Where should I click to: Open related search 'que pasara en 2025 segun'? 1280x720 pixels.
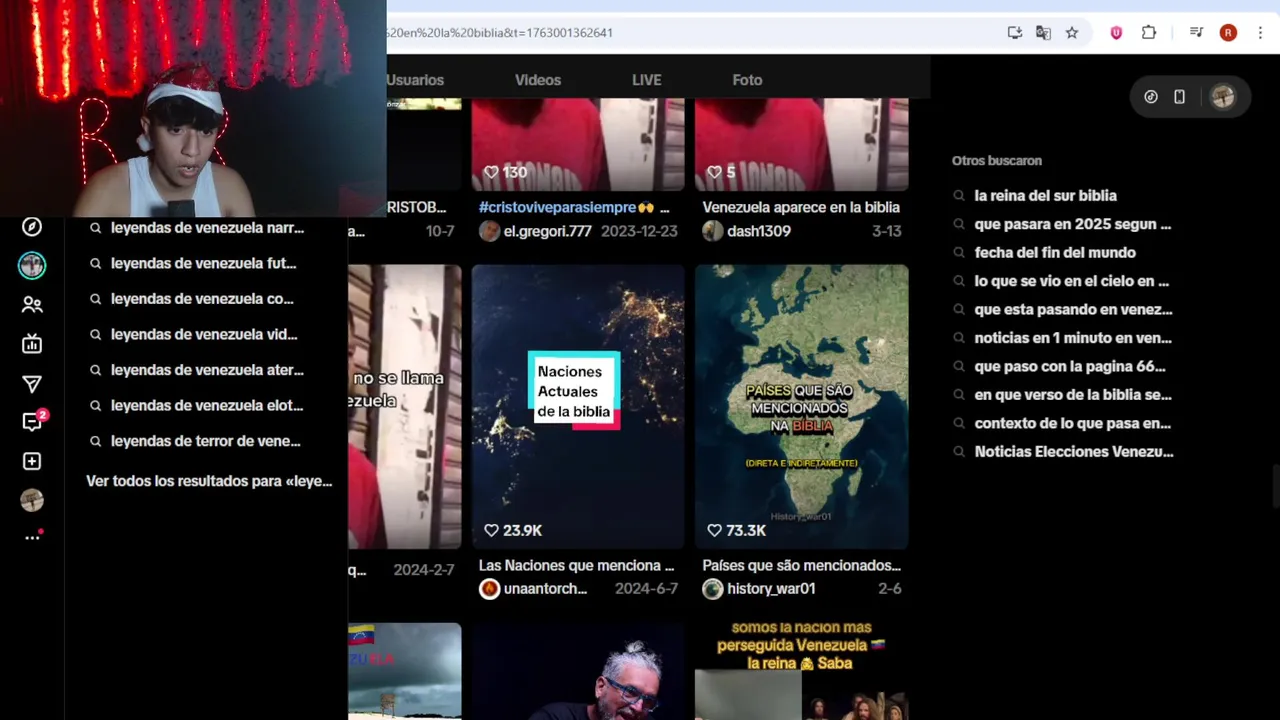click(x=1072, y=224)
